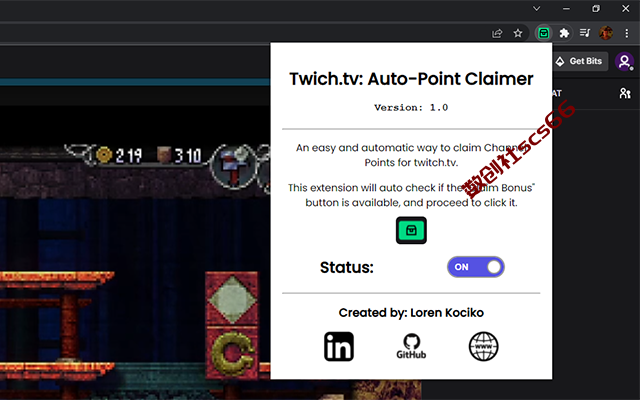Open the Chrome profile avatar
Image resolution: width=640 pixels, height=400 pixels.
click(606, 33)
